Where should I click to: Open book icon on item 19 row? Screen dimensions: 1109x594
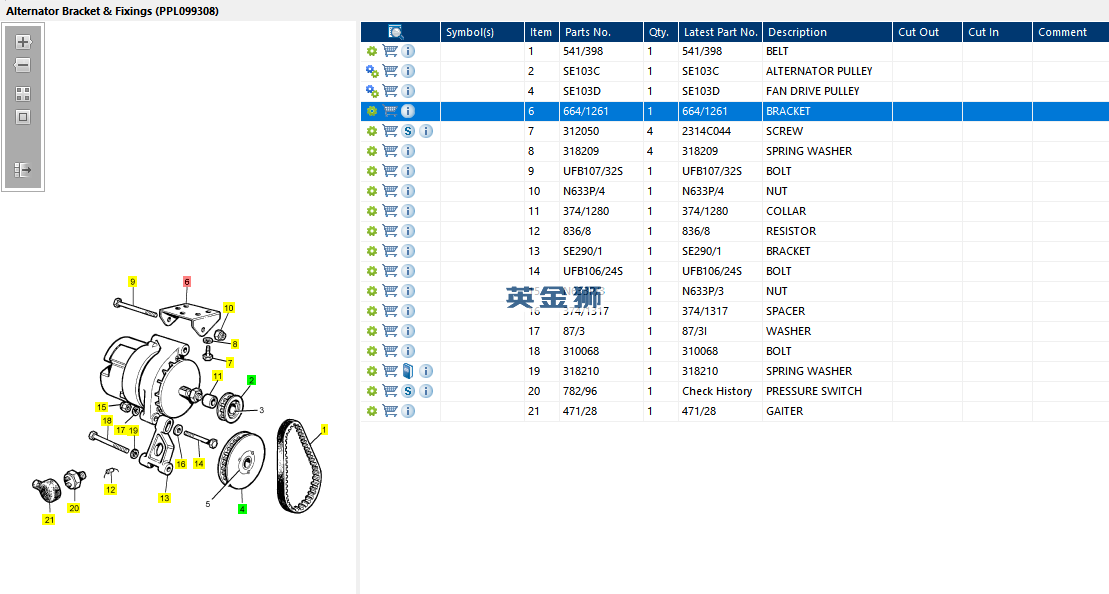(408, 371)
